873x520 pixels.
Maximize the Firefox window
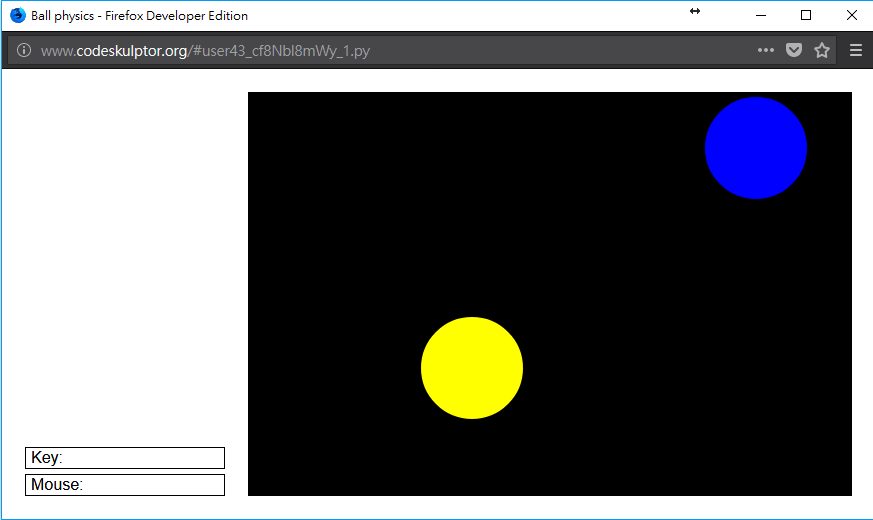806,16
